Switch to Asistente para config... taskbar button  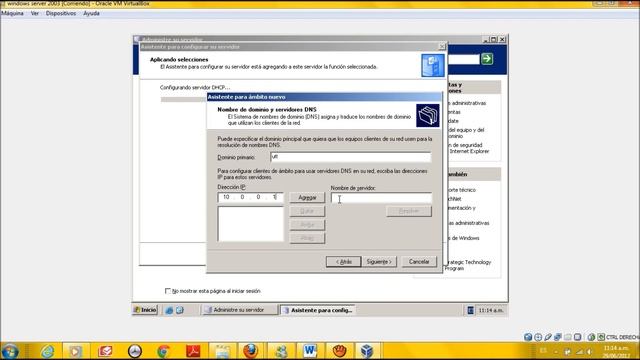point(318,310)
